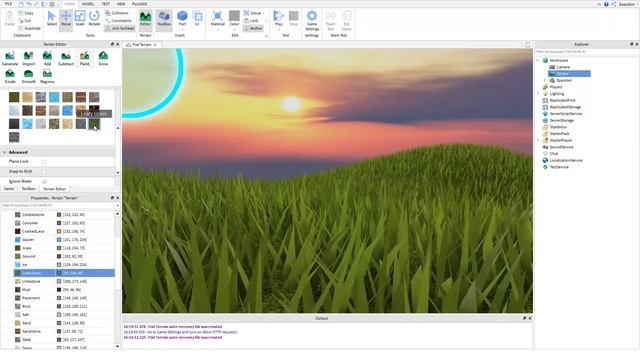The height and width of the screenshot is (360, 640).
Task: Open the Regions terrain tool
Action: (x=47, y=76)
